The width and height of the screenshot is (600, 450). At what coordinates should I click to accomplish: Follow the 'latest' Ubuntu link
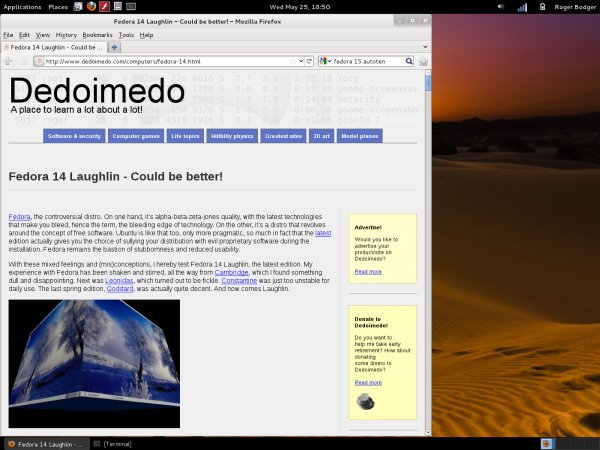click(323, 233)
